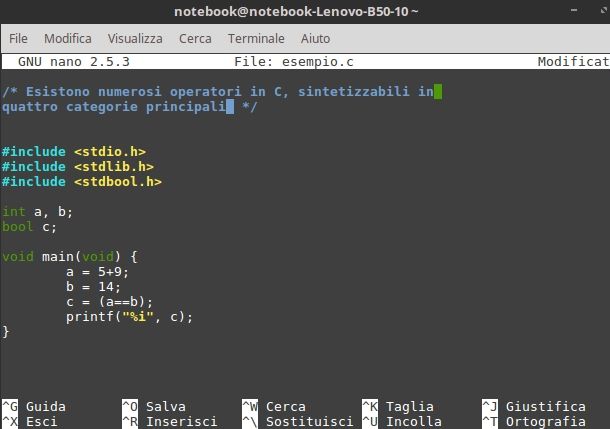Click the 'GNU nano 2.5.3' header text
Viewport: 610px width, 429px height.
click(74, 61)
